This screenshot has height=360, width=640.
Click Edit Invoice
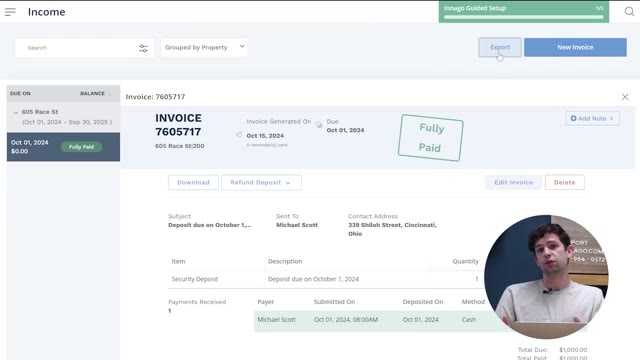[x=513, y=182]
